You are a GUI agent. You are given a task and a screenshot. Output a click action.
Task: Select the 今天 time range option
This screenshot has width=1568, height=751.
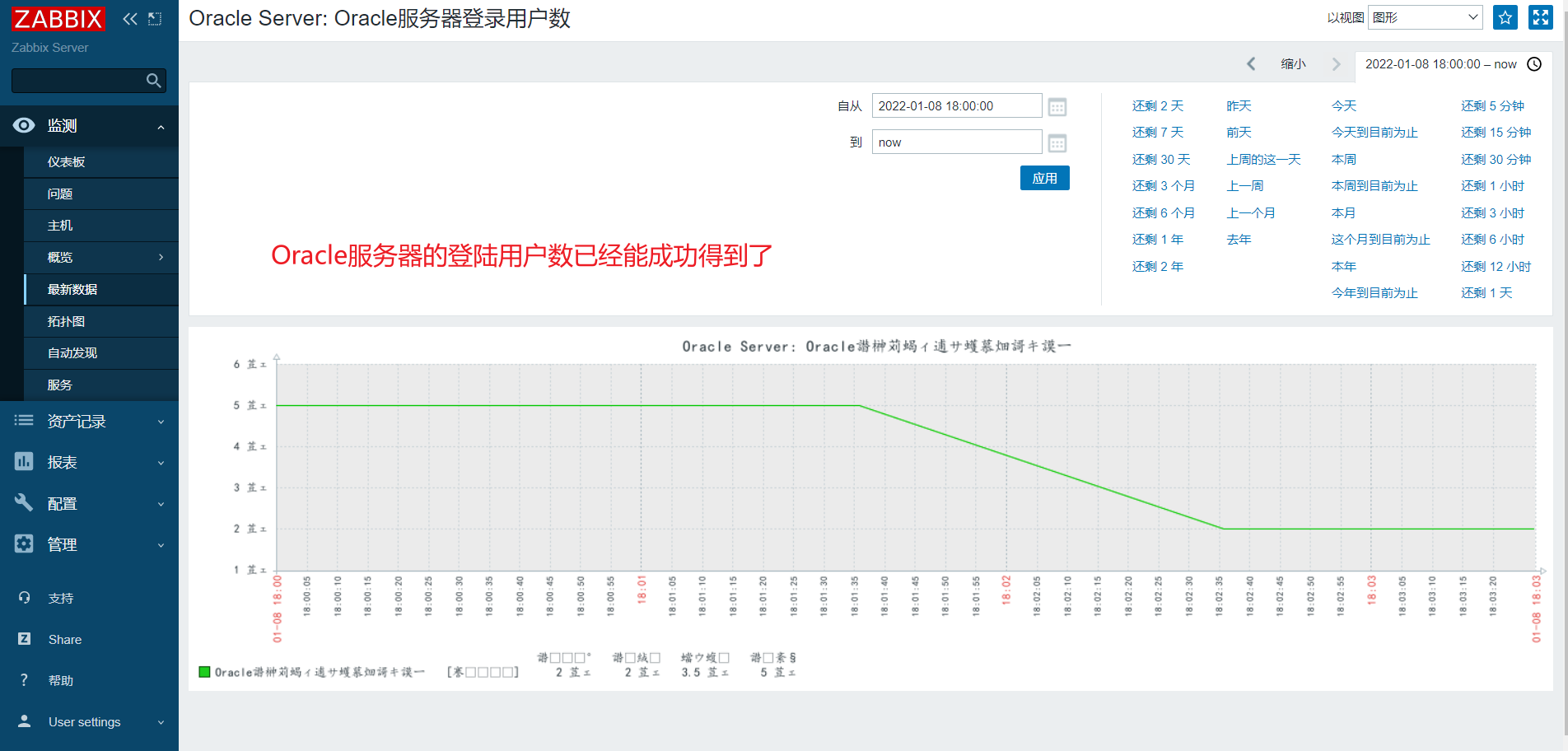click(x=1343, y=105)
